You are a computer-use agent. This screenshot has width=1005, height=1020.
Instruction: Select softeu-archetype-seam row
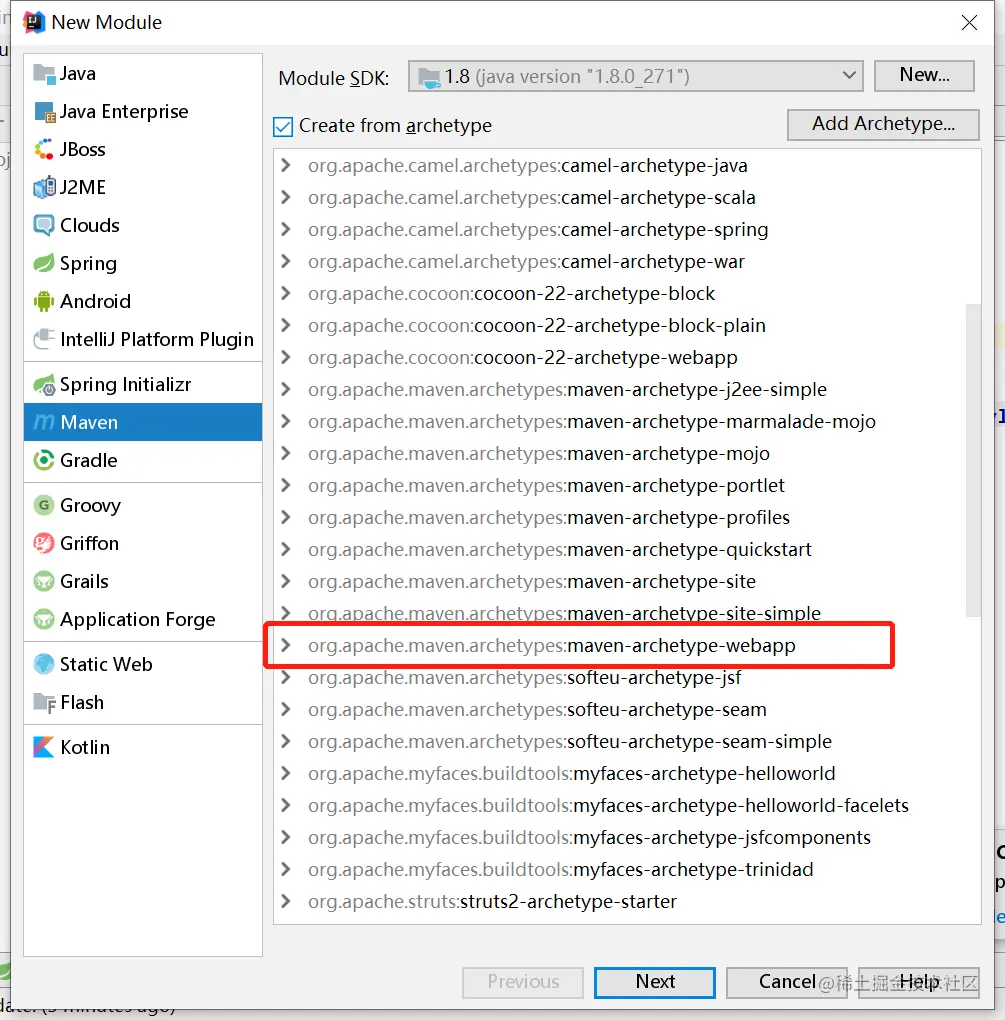point(627,709)
